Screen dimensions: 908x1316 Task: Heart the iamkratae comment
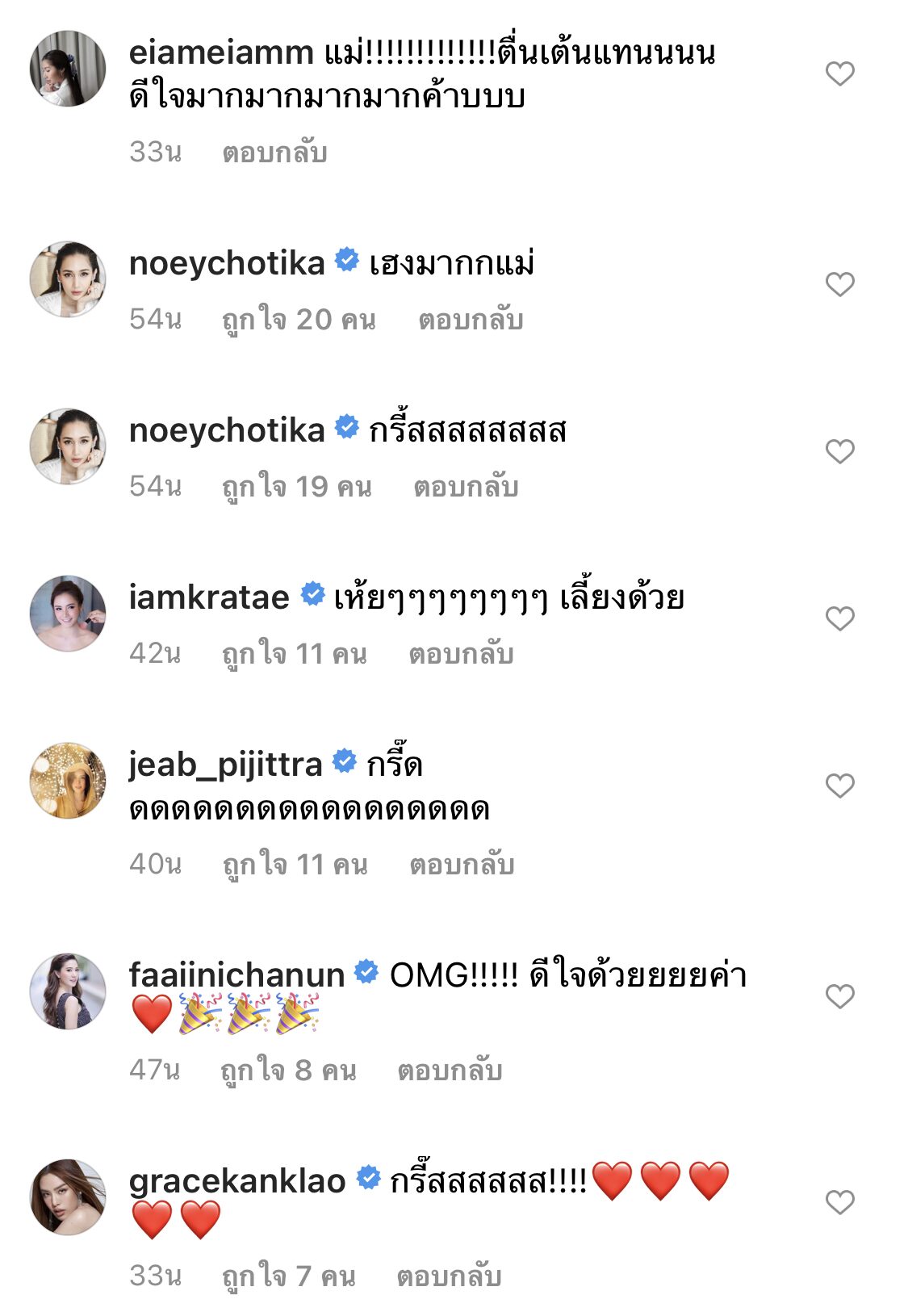839,618
